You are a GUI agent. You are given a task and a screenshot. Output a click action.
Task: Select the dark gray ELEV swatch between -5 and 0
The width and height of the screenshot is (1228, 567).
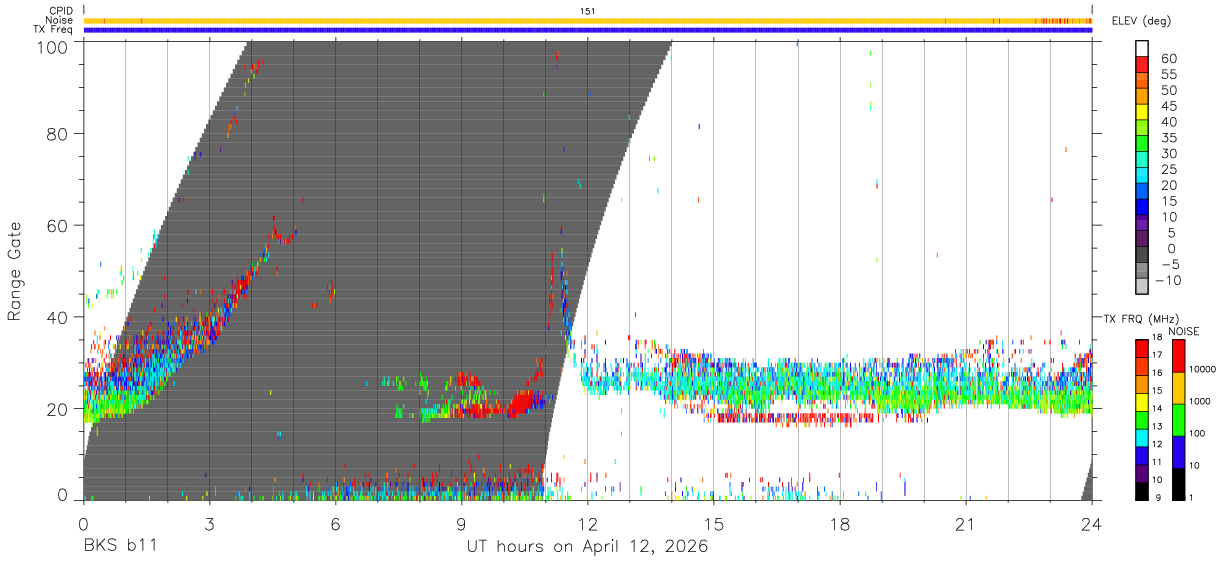(1142, 255)
